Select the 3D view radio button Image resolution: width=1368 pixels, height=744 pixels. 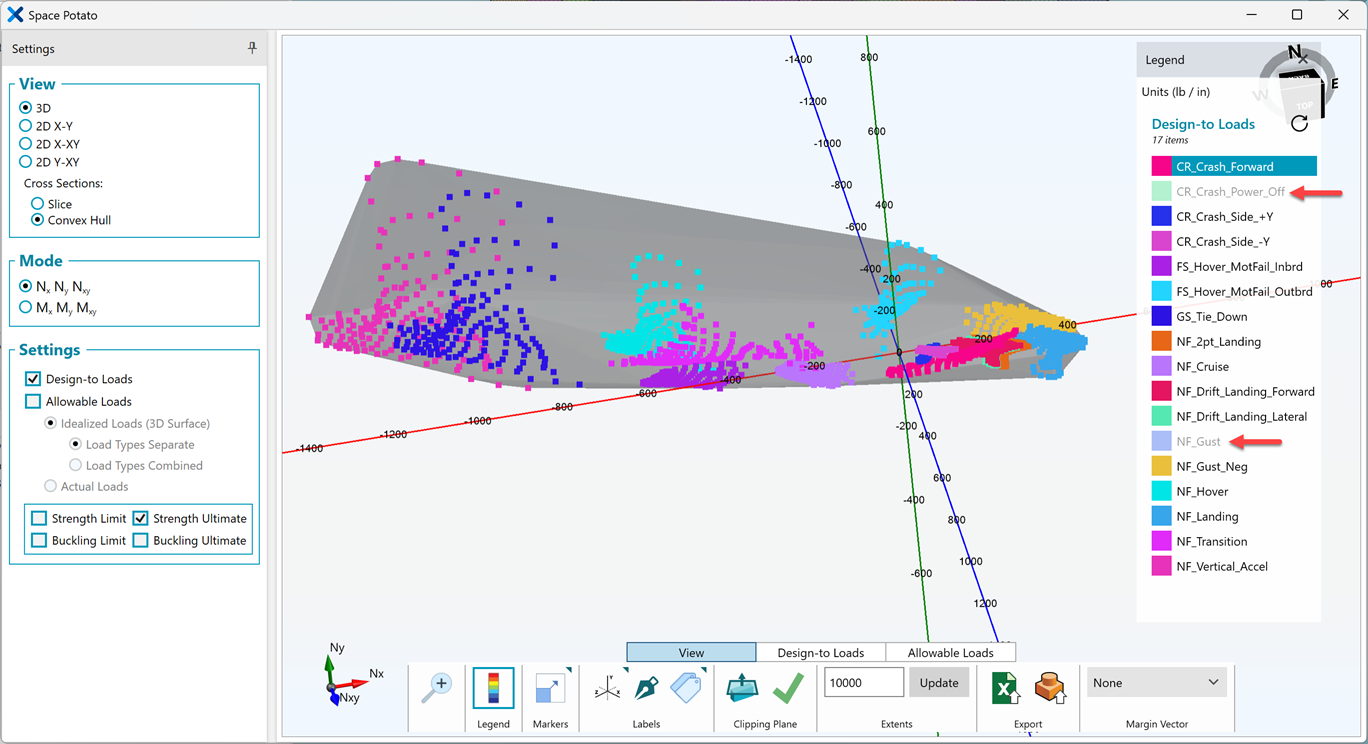coord(26,108)
